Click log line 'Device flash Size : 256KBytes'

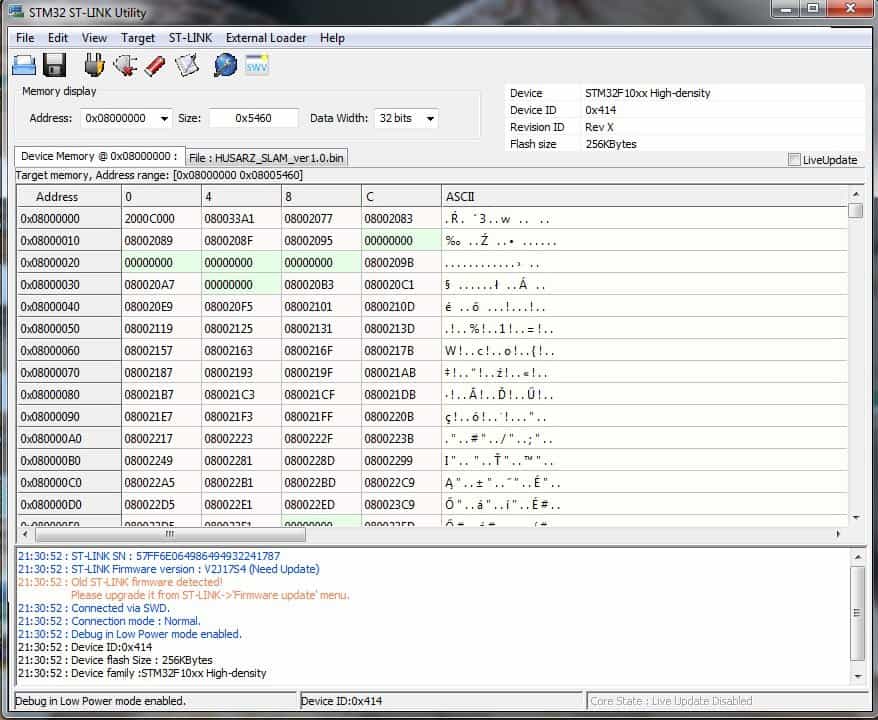[x=115, y=660]
